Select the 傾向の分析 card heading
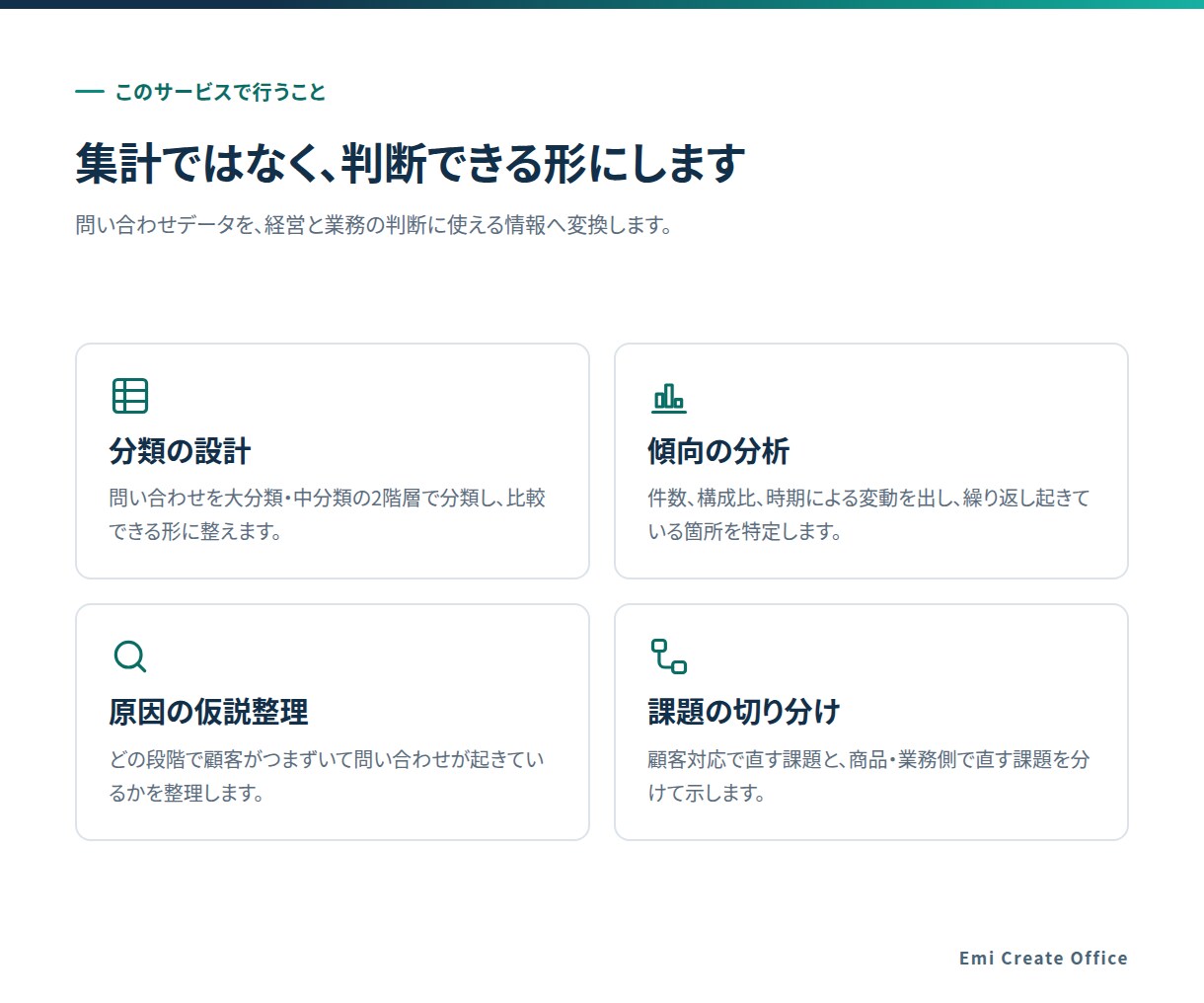 [x=718, y=451]
